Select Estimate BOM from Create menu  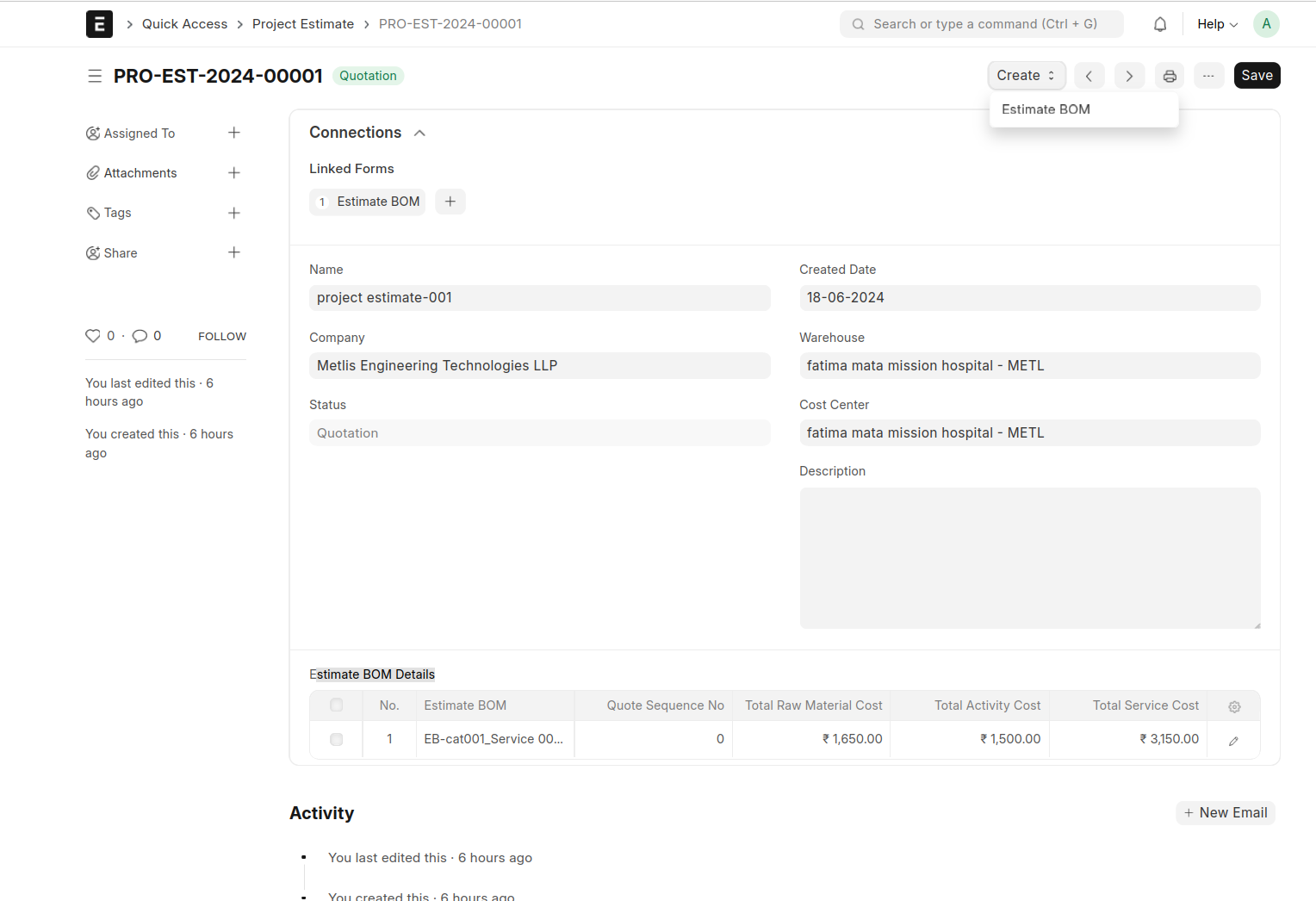click(x=1046, y=109)
